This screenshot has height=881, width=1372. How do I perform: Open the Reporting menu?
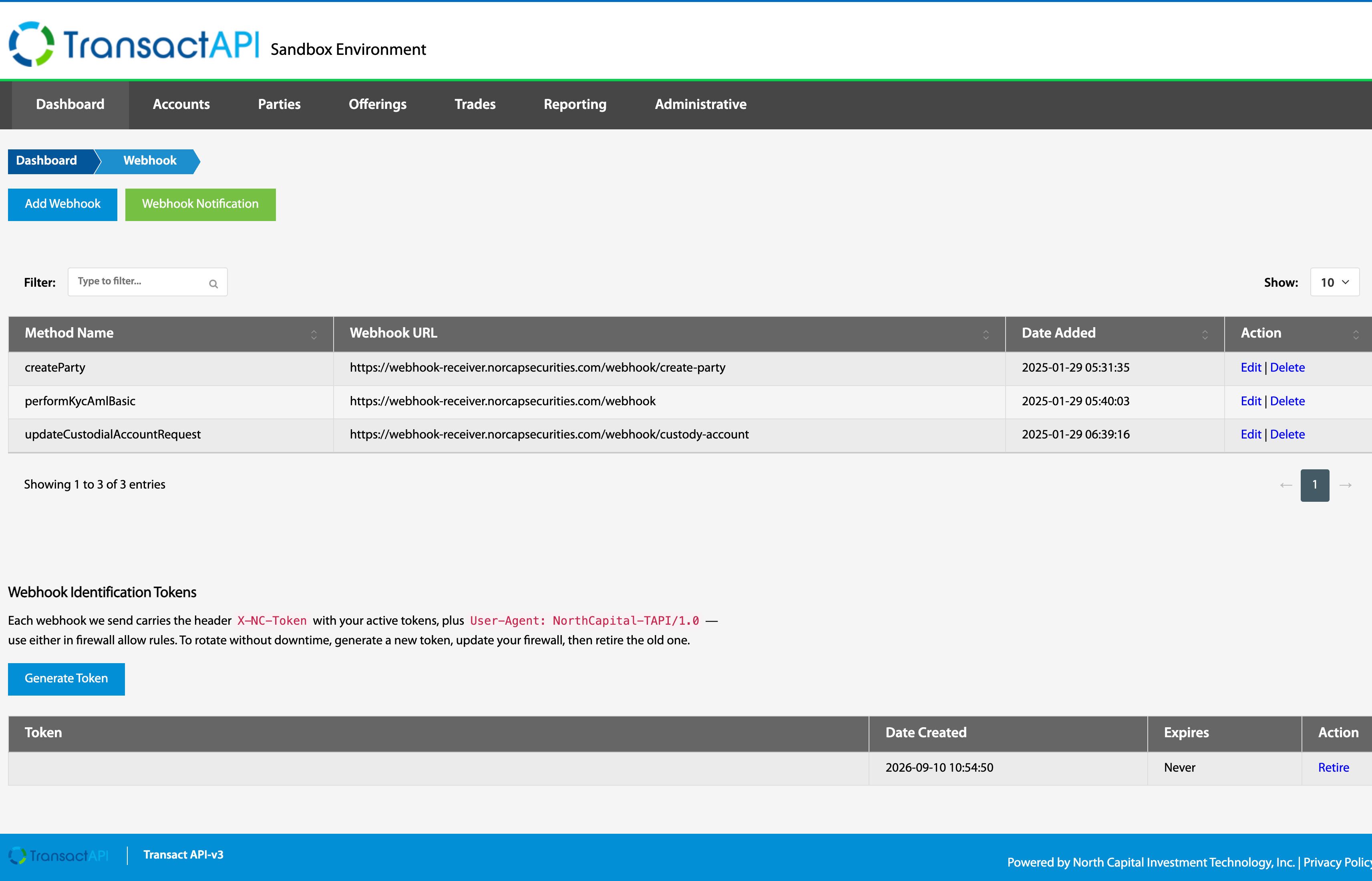[x=575, y=104]
